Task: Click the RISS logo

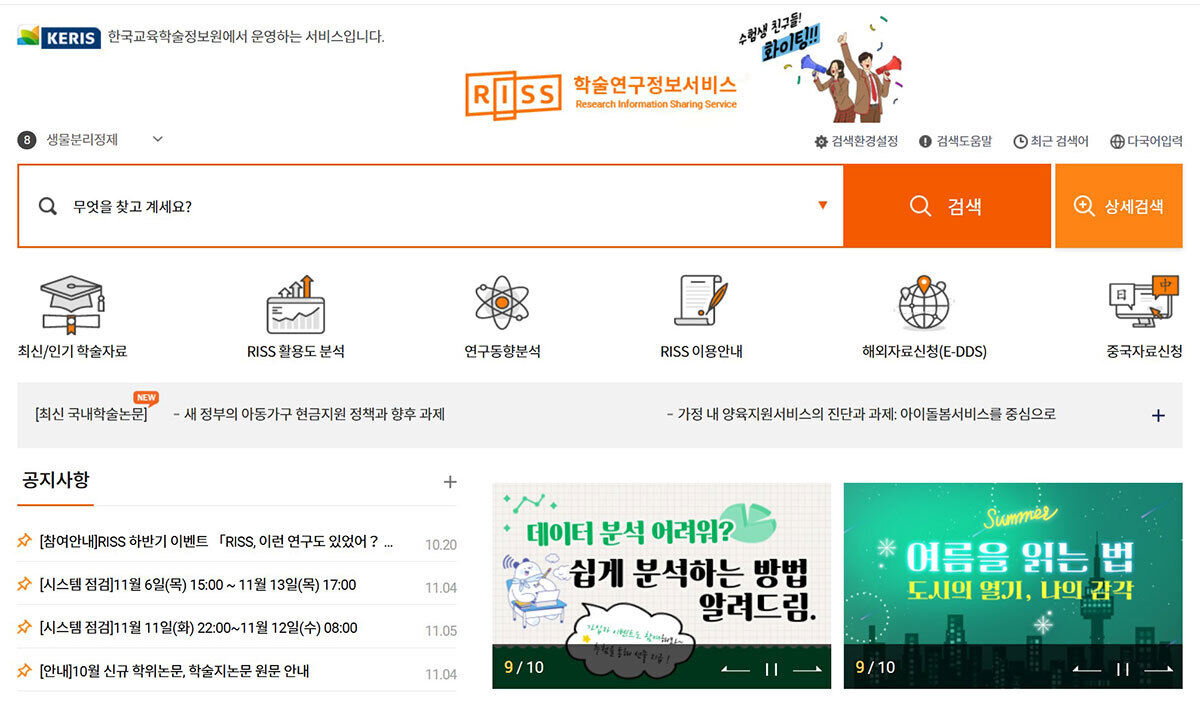Action: (512, 92)
